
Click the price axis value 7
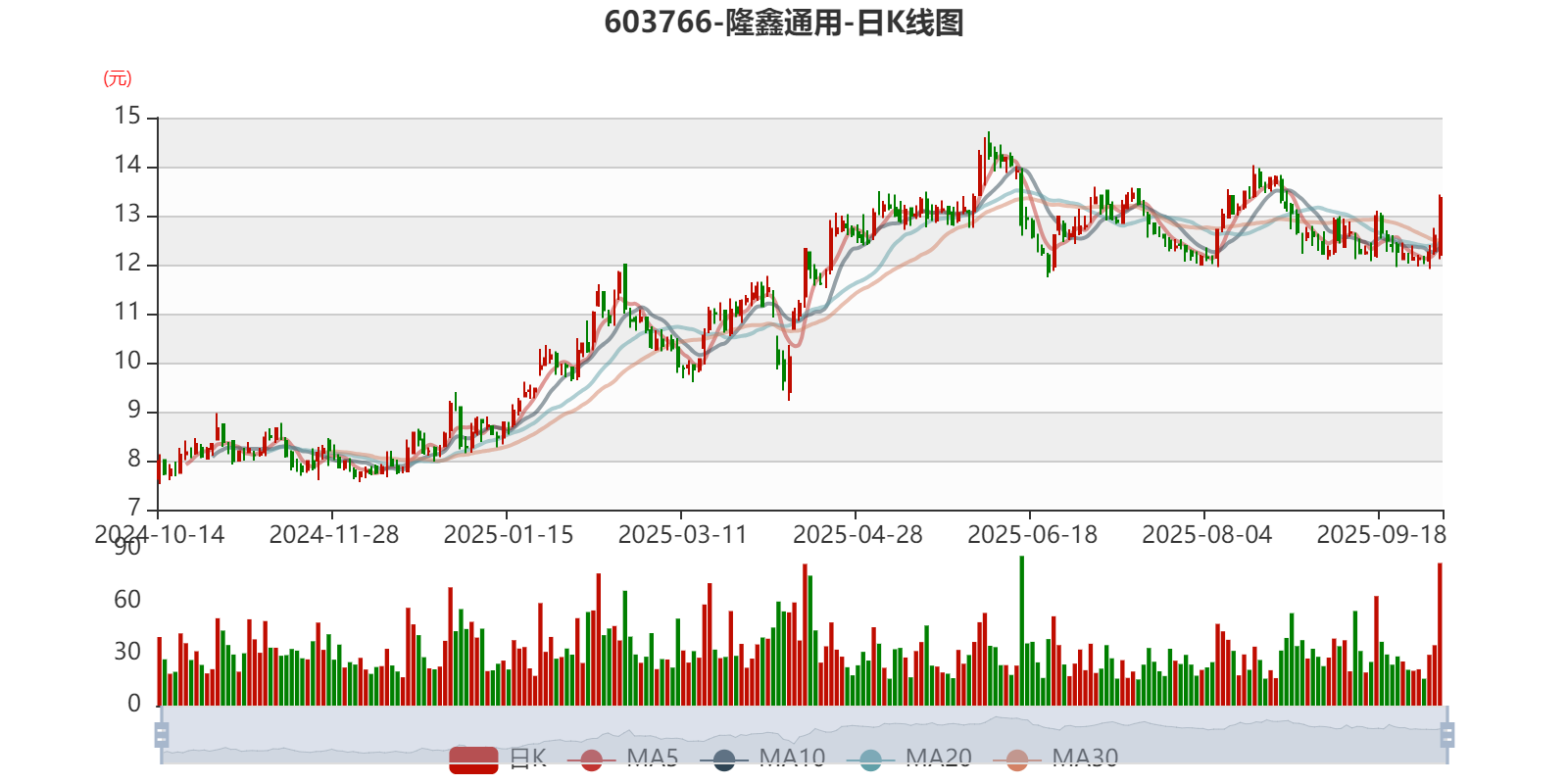tap(134, 509)
